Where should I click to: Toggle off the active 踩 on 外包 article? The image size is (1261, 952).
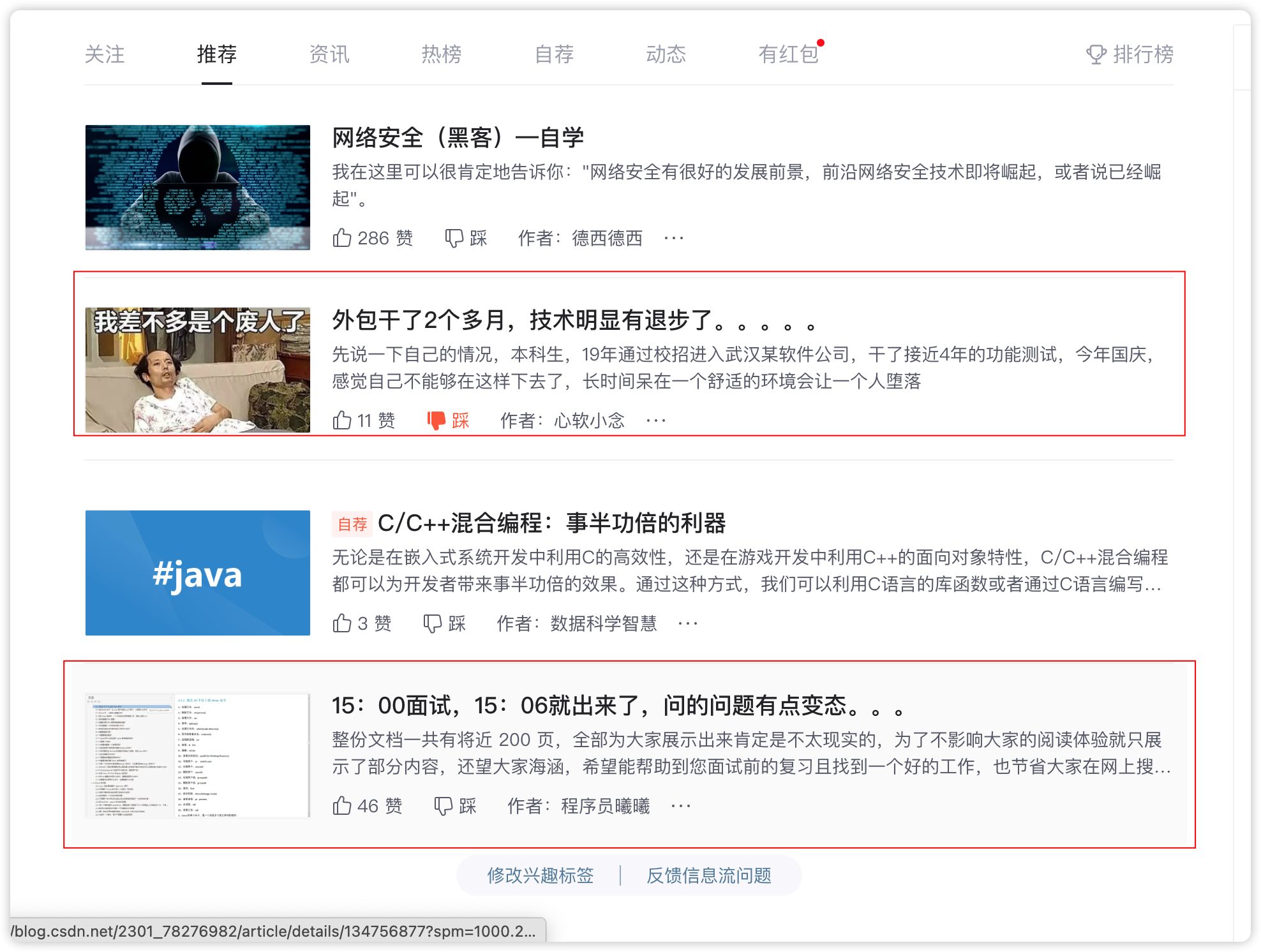pos(437,420)
